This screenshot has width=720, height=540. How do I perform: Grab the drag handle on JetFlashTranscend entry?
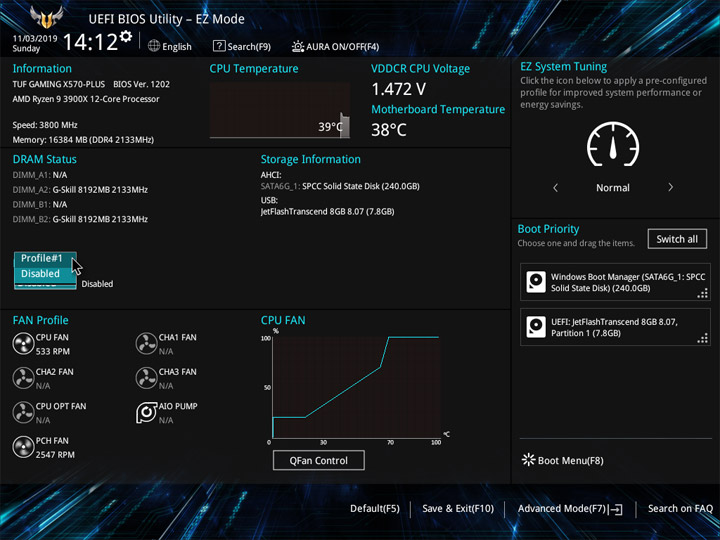pyautogui.click(x=703, y=338)
